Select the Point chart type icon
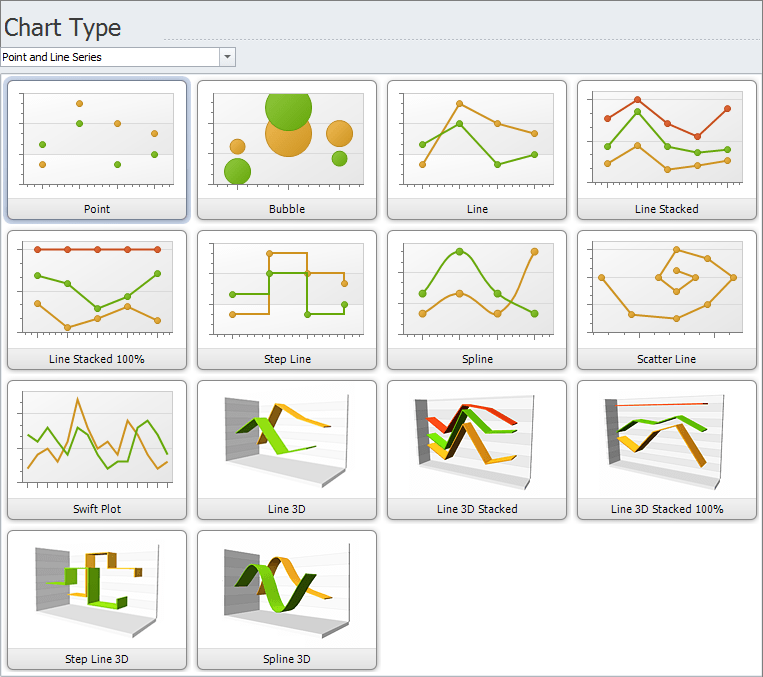Image resolution: width=763 pixels, height=677 pixels. (97, 139)
